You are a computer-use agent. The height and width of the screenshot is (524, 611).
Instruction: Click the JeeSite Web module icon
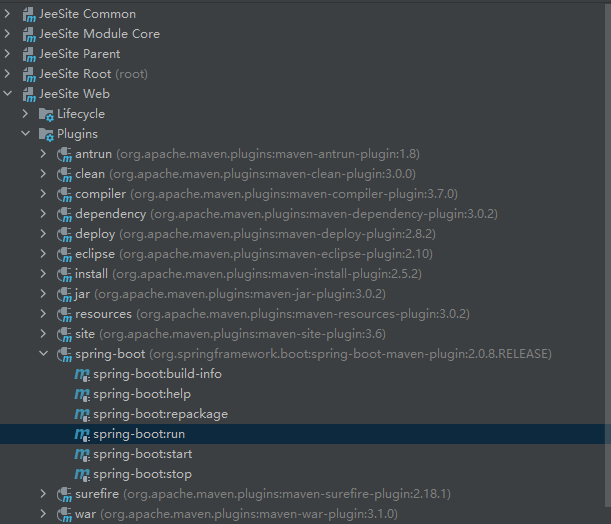tap(29, 95)
